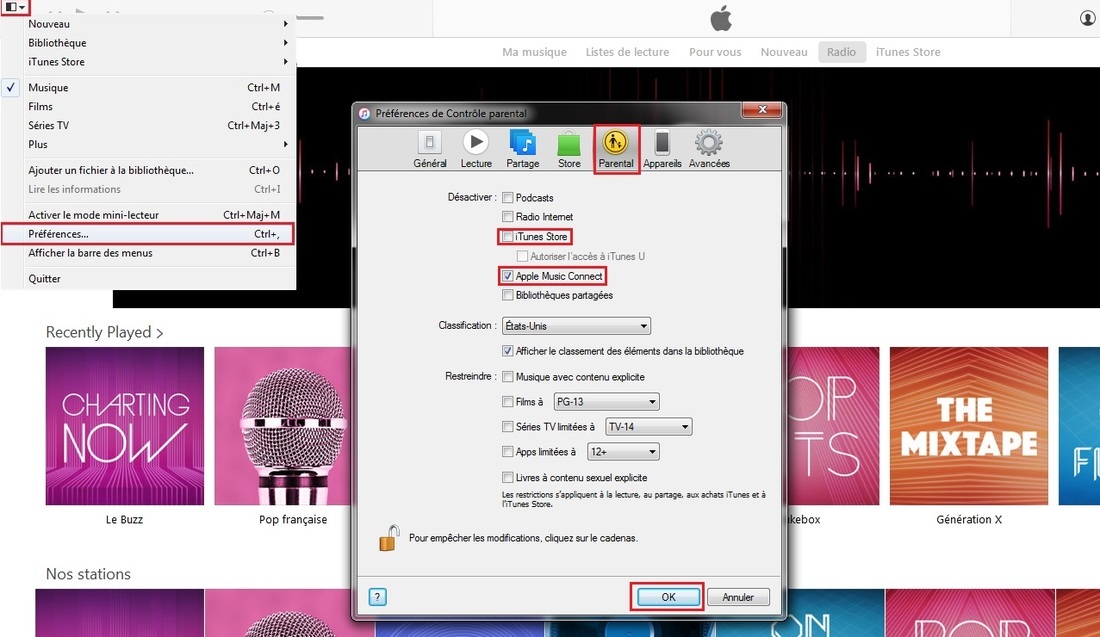The width and height of the screenshot is (1100, 637).
Task: Toggle the Radio Internet checkbox
Action: click(508, 217)
